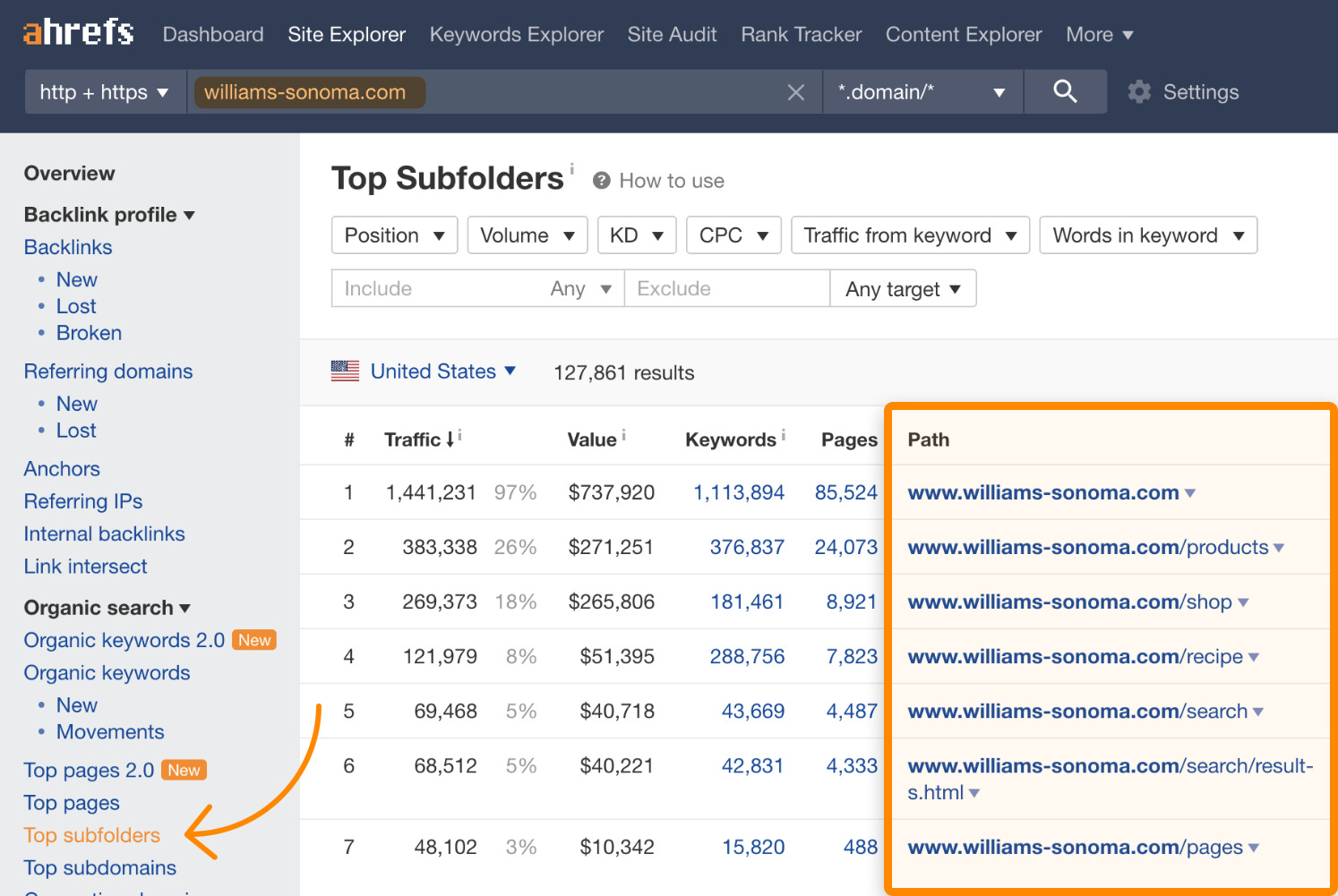Image resolution: width=1338 pixels, height=896 pixels.
Task: Open Settings via the gear icon
Action: click(1139, 92)
